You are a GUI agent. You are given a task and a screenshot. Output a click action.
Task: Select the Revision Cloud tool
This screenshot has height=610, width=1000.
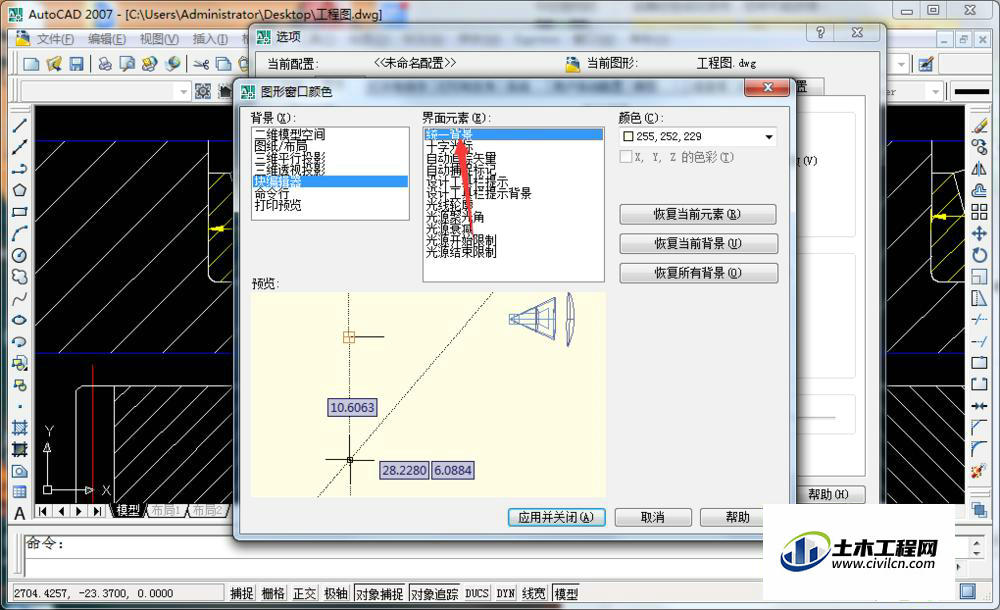(19, 277)
